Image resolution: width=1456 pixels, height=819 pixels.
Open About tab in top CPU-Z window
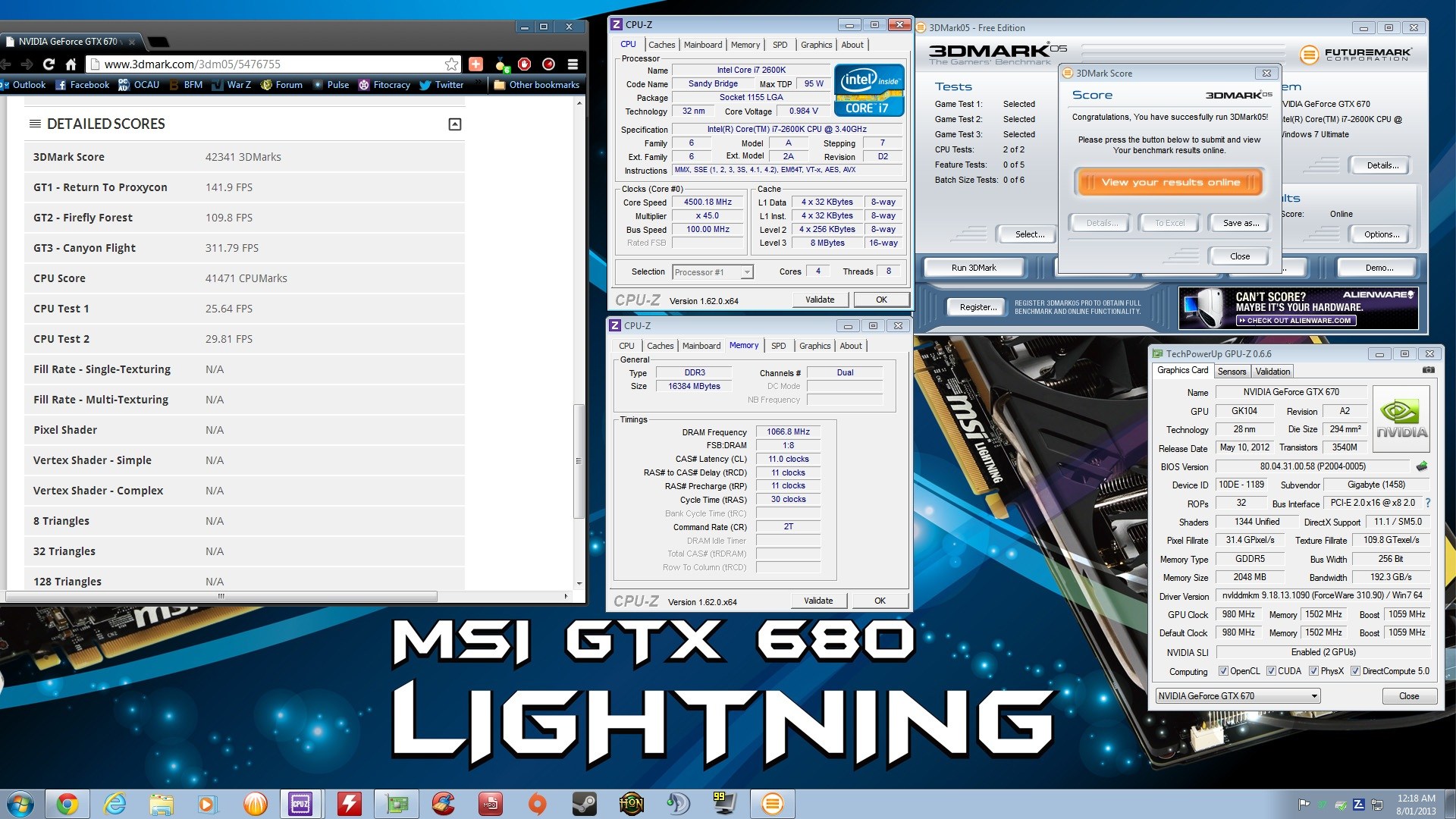852,45
